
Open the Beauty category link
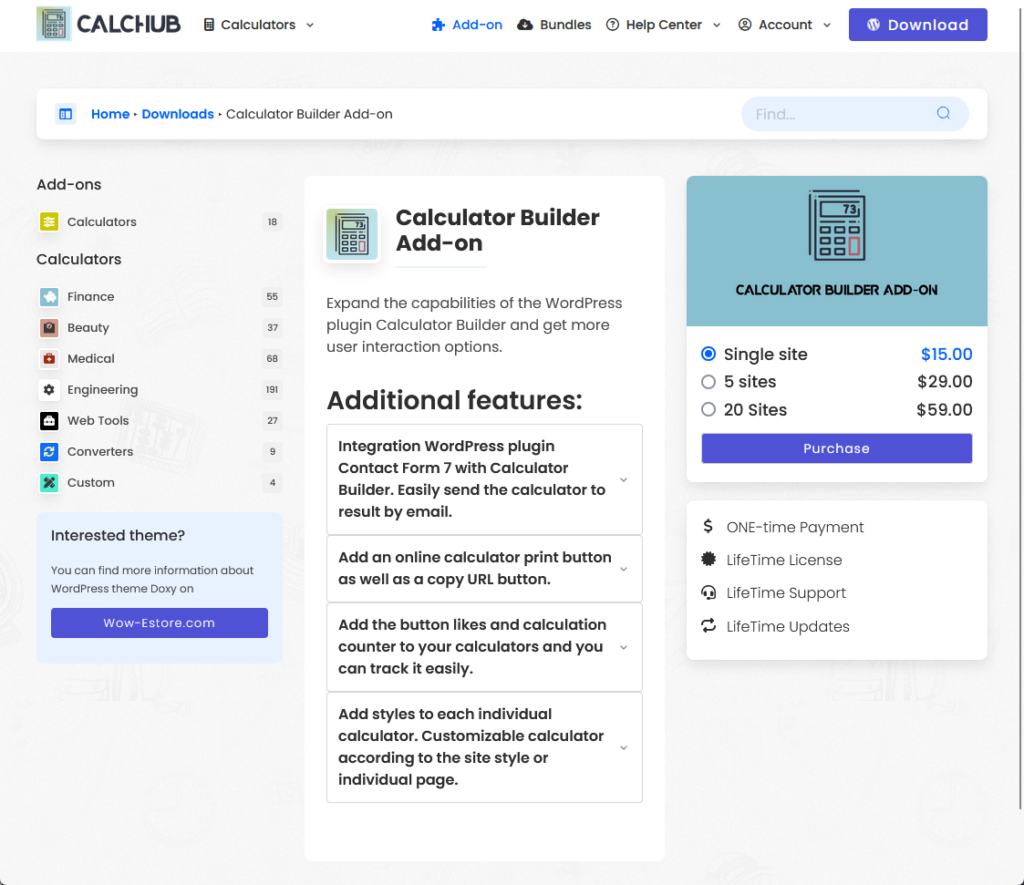tap(88, 328)
